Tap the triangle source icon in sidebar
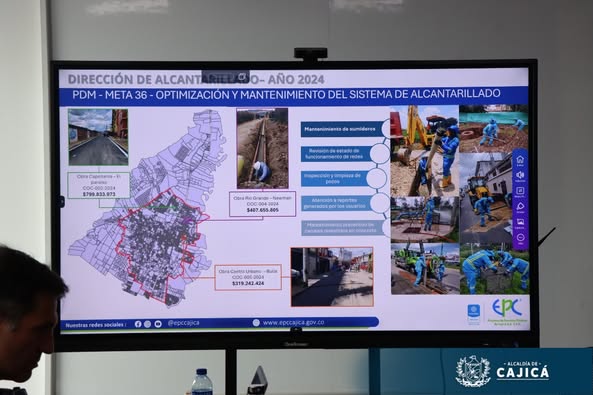Viewport: 593px width, 395px height. [520, 206]
